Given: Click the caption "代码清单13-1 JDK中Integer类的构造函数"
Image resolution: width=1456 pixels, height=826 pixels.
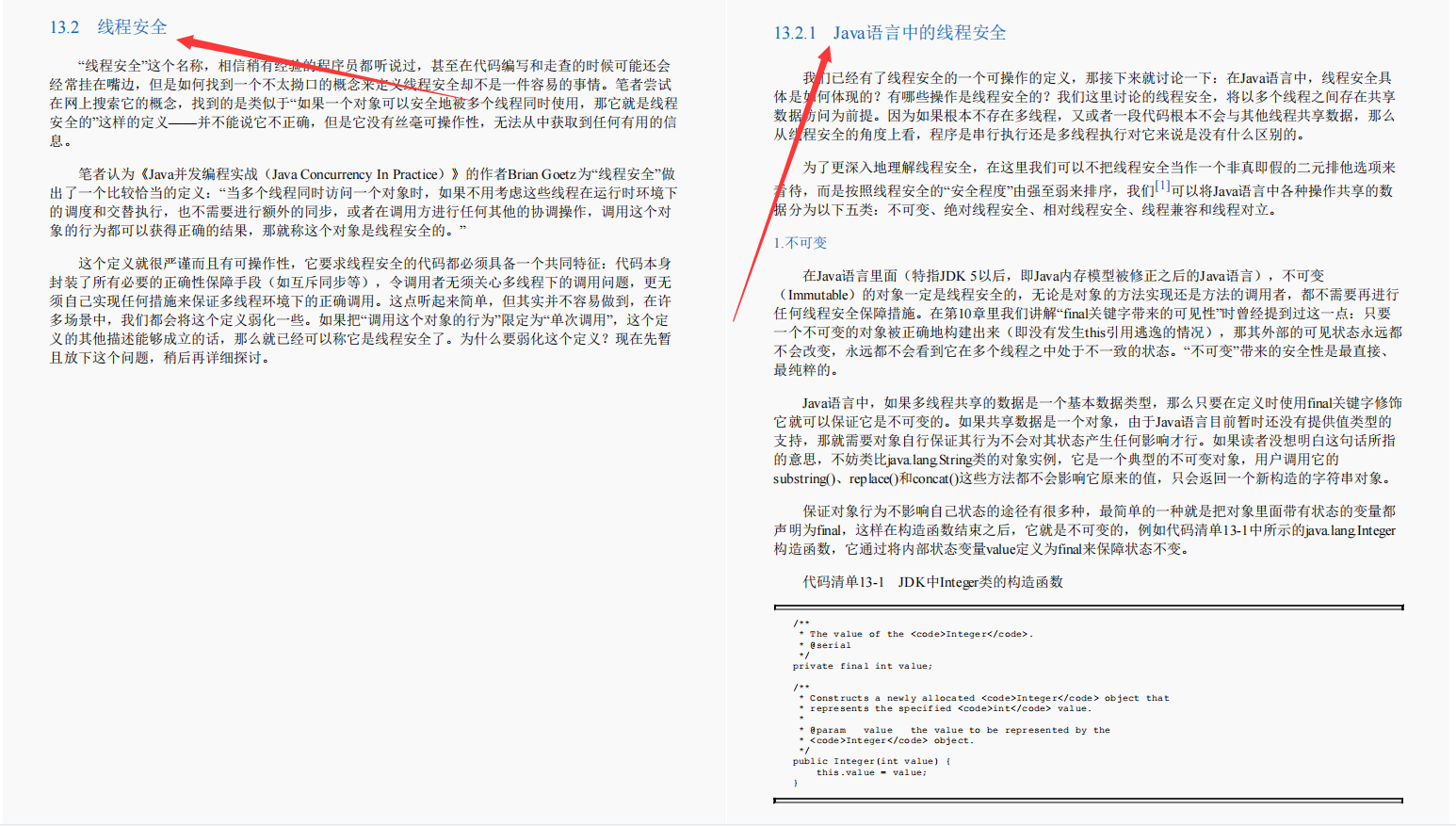Looking at the screenshot, I should point(932,582).
